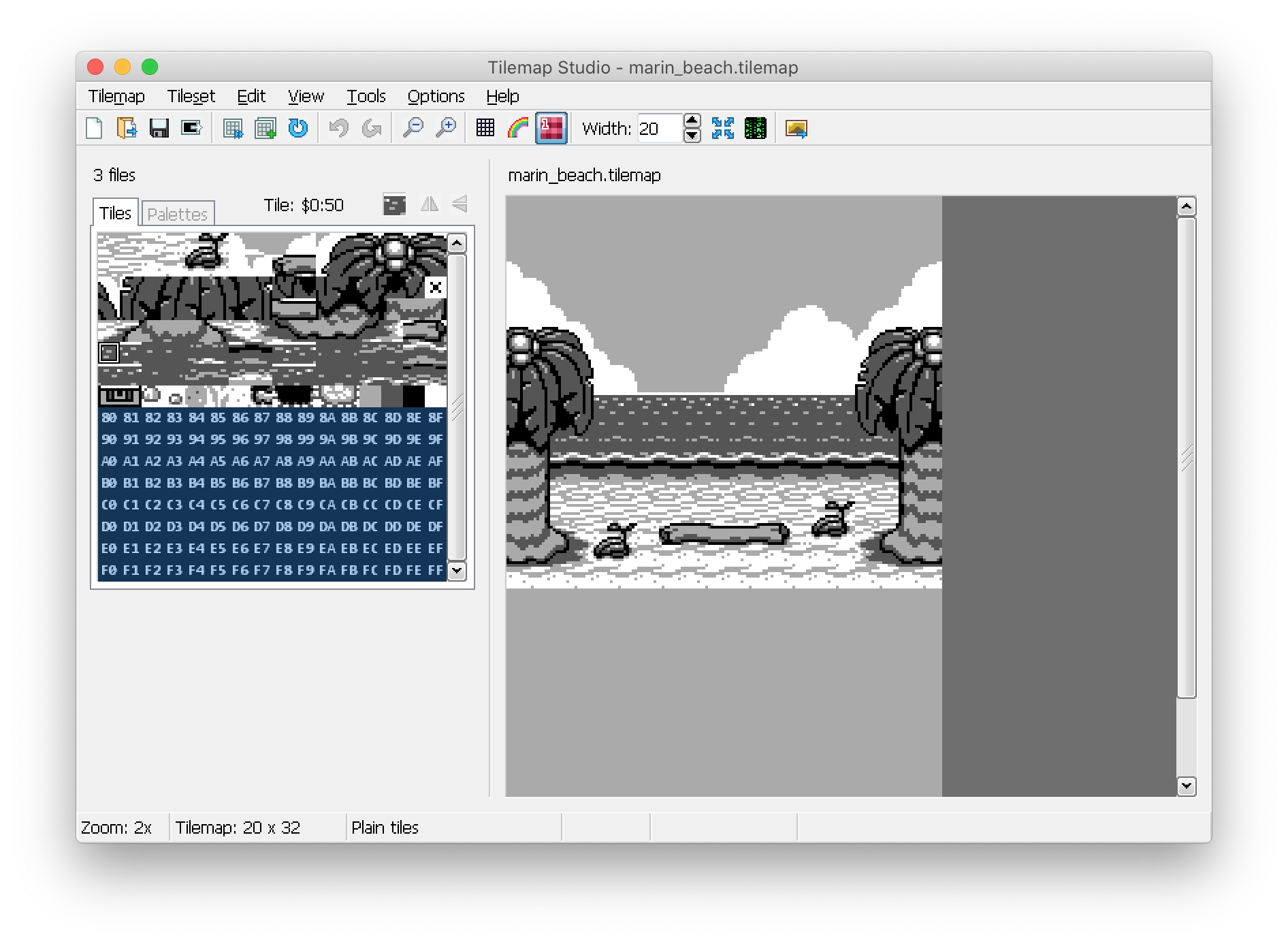Select the highlighted tile in the tileset
Screen dimensions: 1288x944
pos(109,353)
